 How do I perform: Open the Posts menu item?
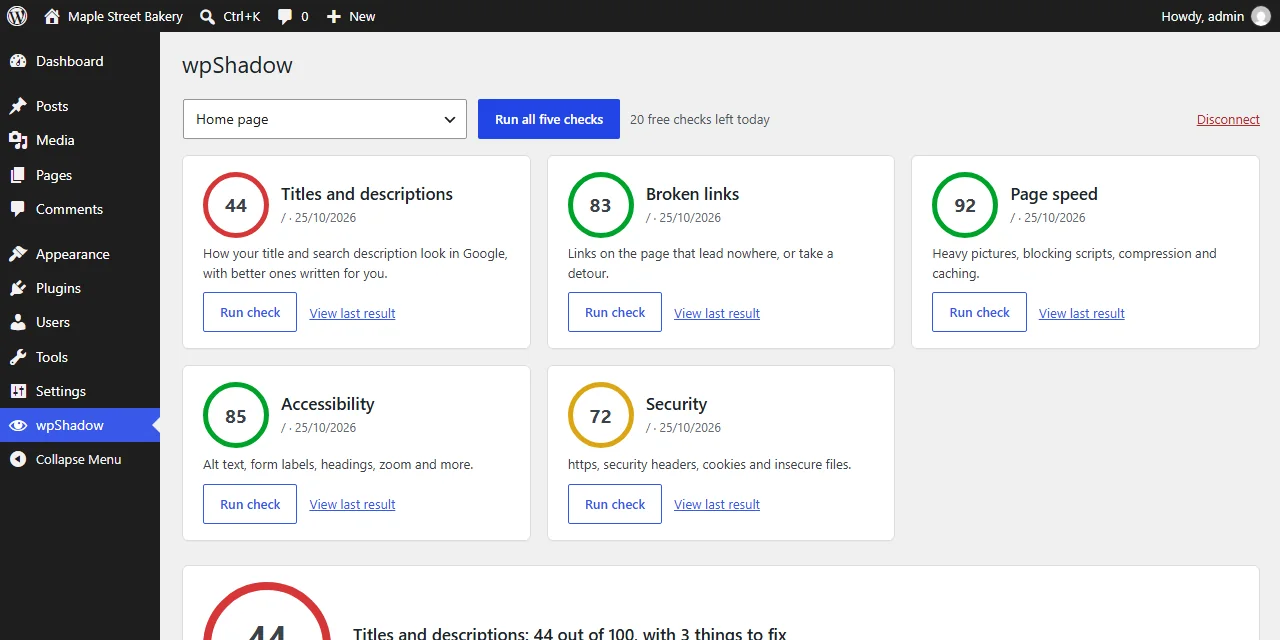click(80, 106)
